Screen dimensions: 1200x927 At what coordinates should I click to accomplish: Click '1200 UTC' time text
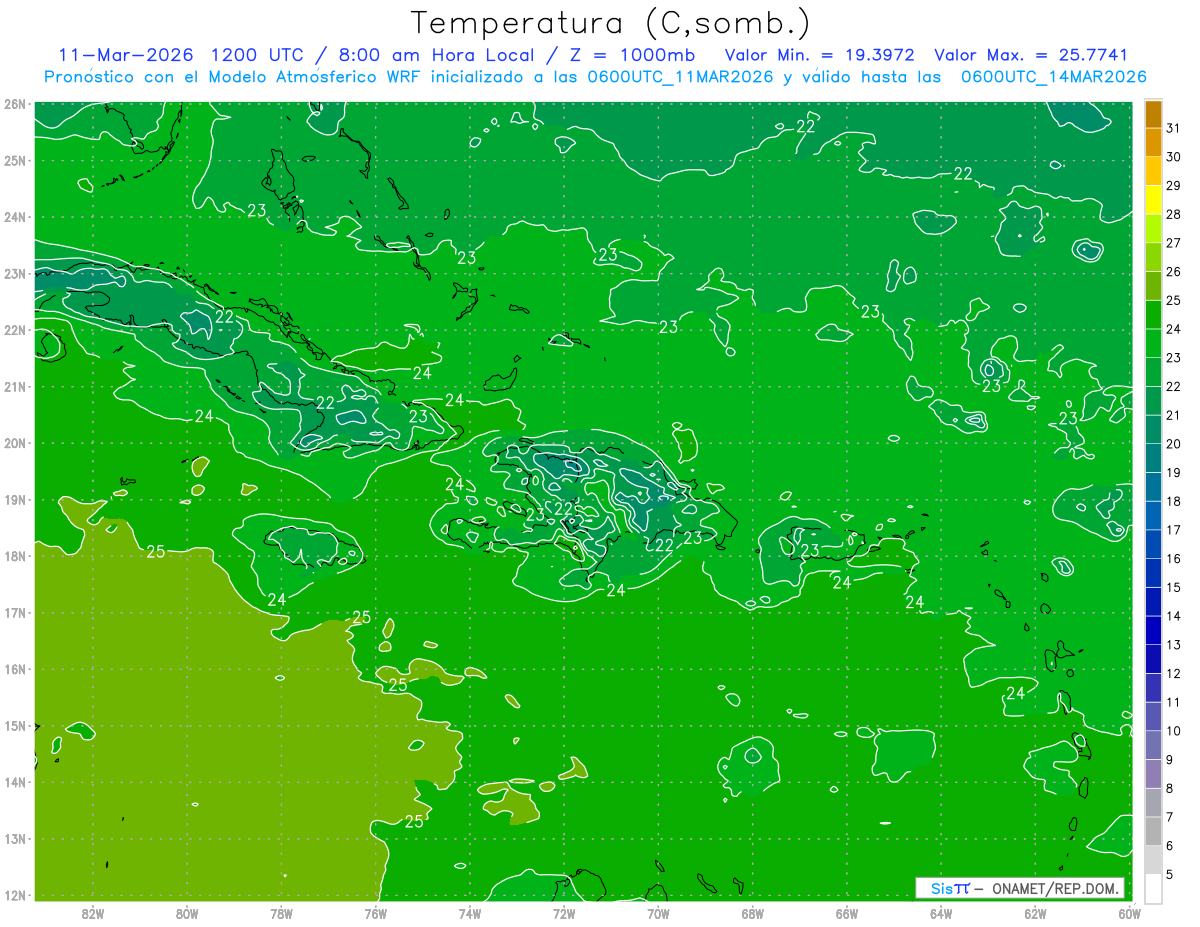pos(254,55)
